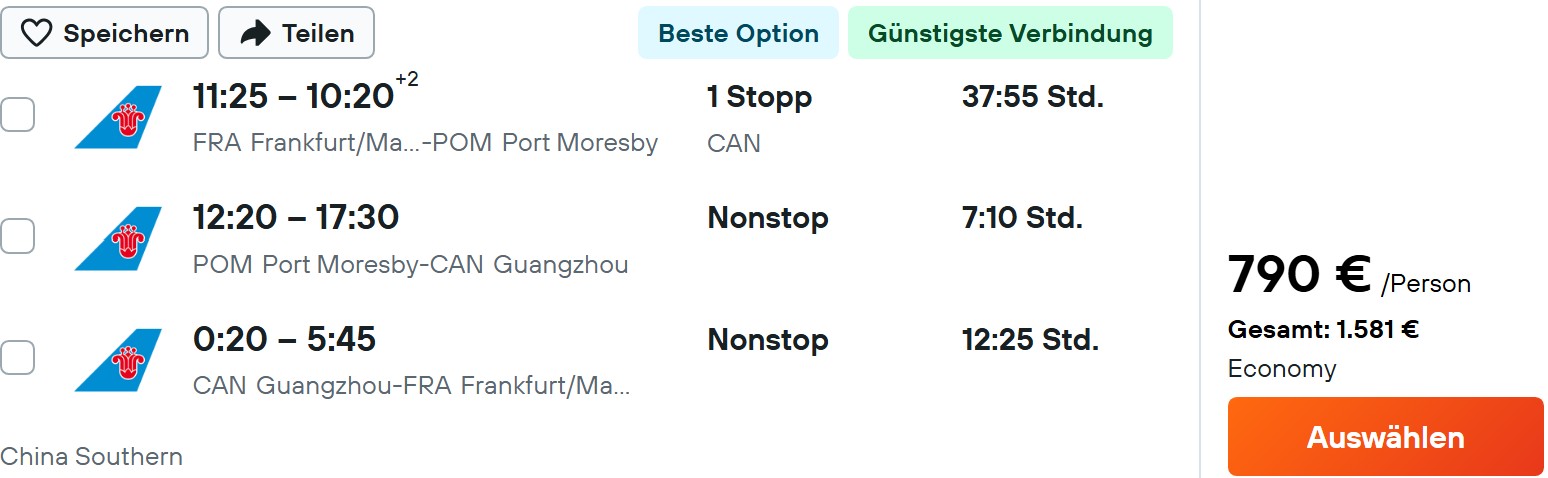
Task: Click the 37:55 Std. duration text
Action: tap(1032, 97)
